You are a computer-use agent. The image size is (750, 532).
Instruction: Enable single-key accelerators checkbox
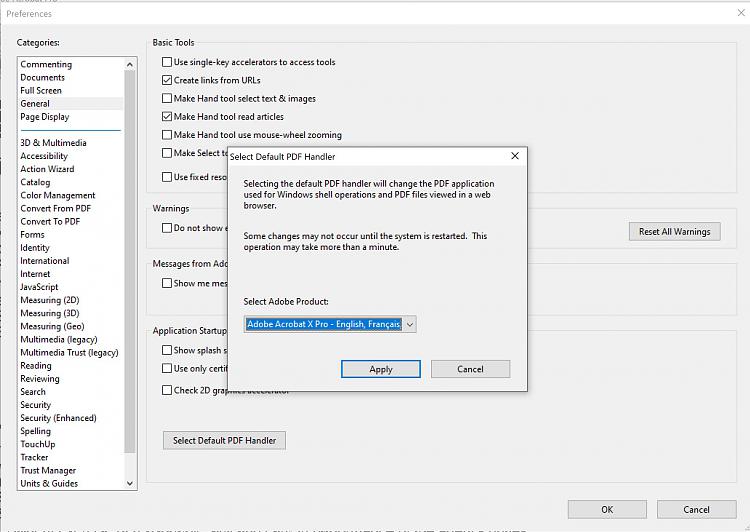167,62
